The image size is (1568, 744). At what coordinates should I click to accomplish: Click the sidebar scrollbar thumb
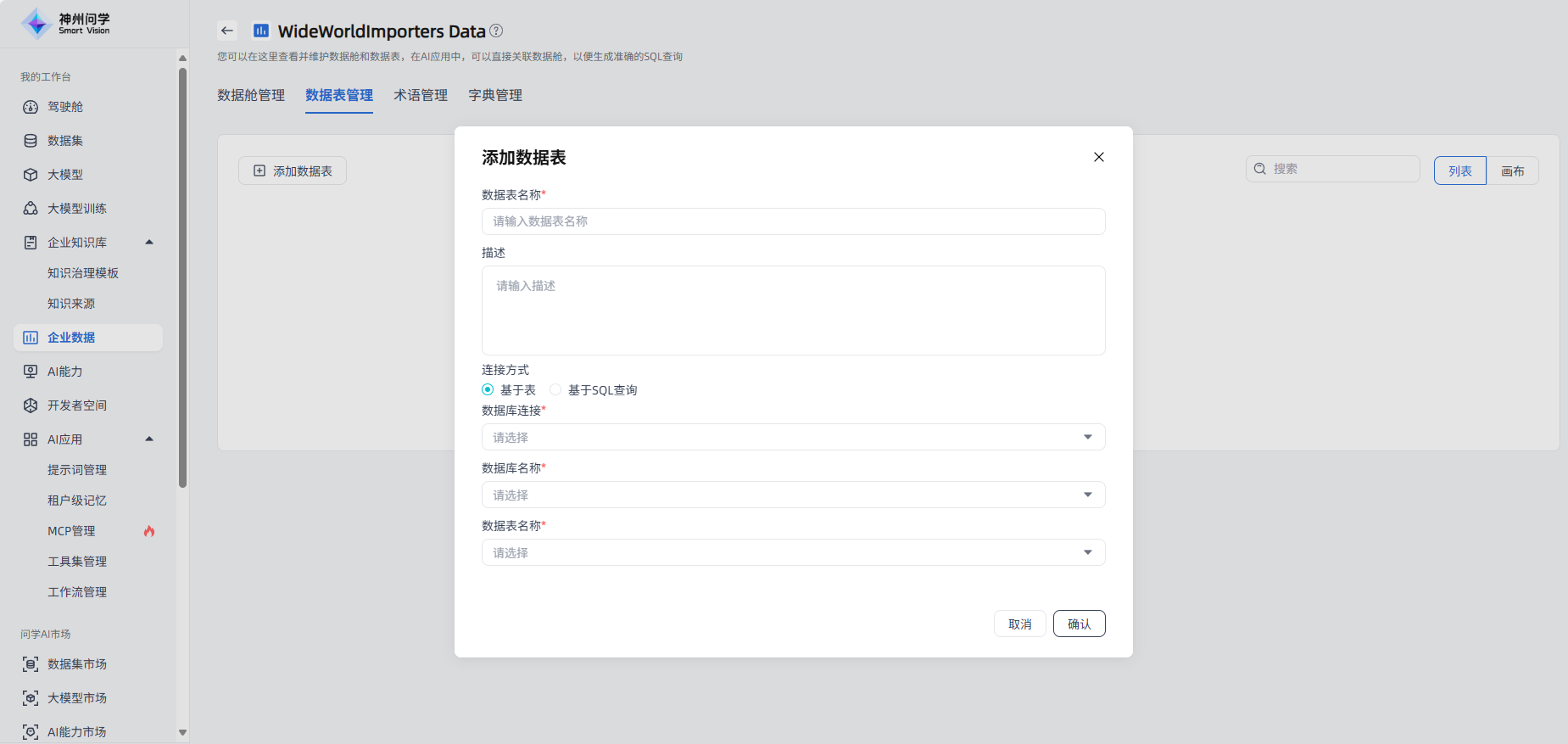tap(182, 278)
